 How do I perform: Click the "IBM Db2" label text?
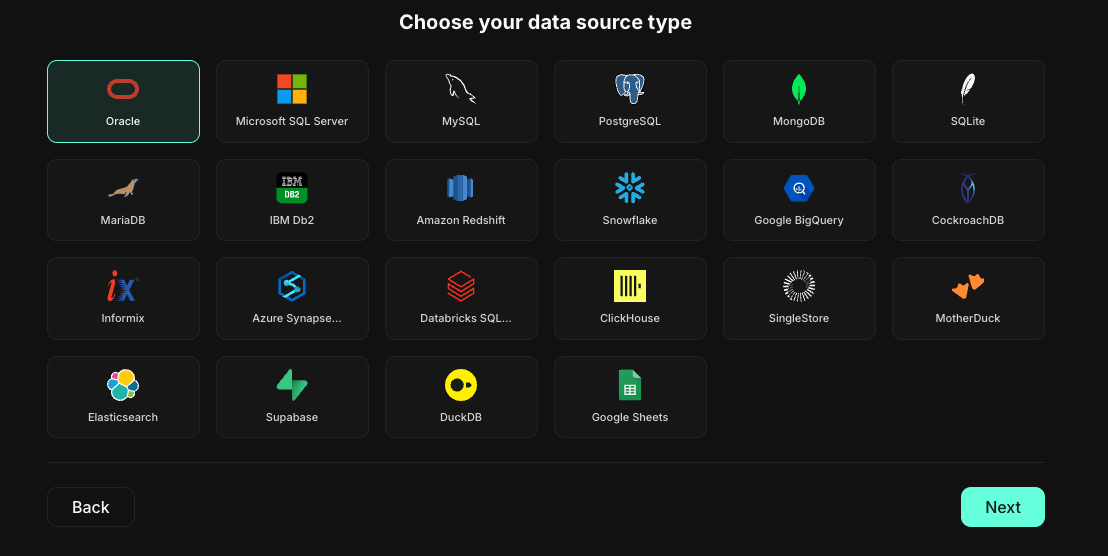pos(292,220)
